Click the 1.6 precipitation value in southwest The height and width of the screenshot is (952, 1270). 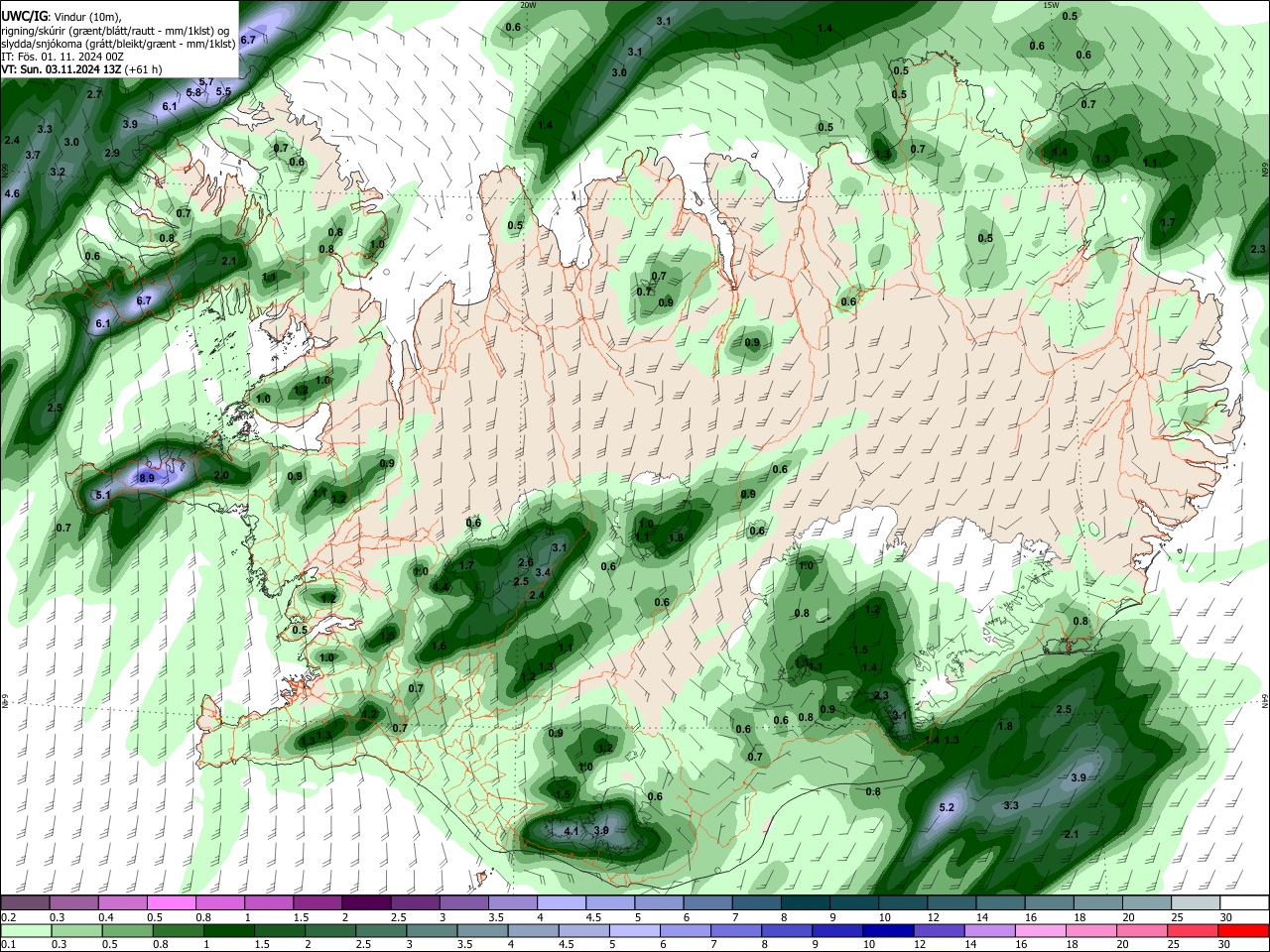tap(439, 646)
